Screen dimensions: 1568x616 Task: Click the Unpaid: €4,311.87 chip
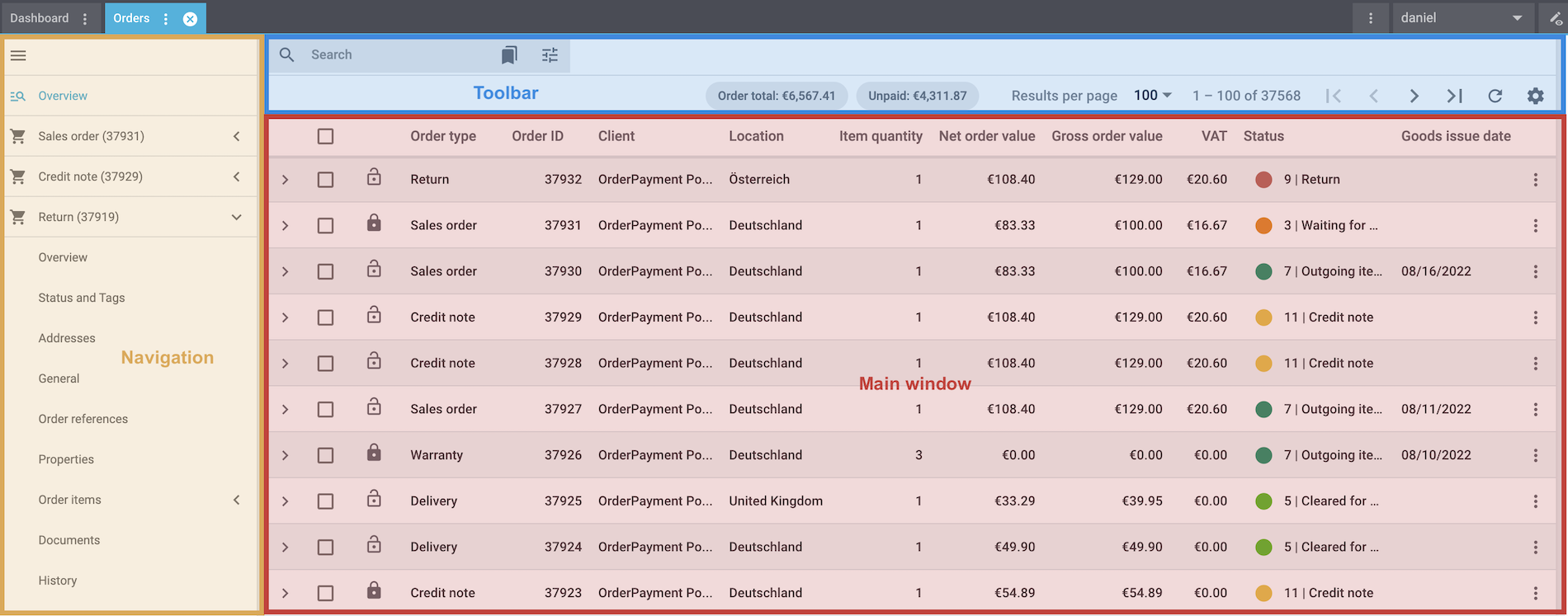(917, 96)
